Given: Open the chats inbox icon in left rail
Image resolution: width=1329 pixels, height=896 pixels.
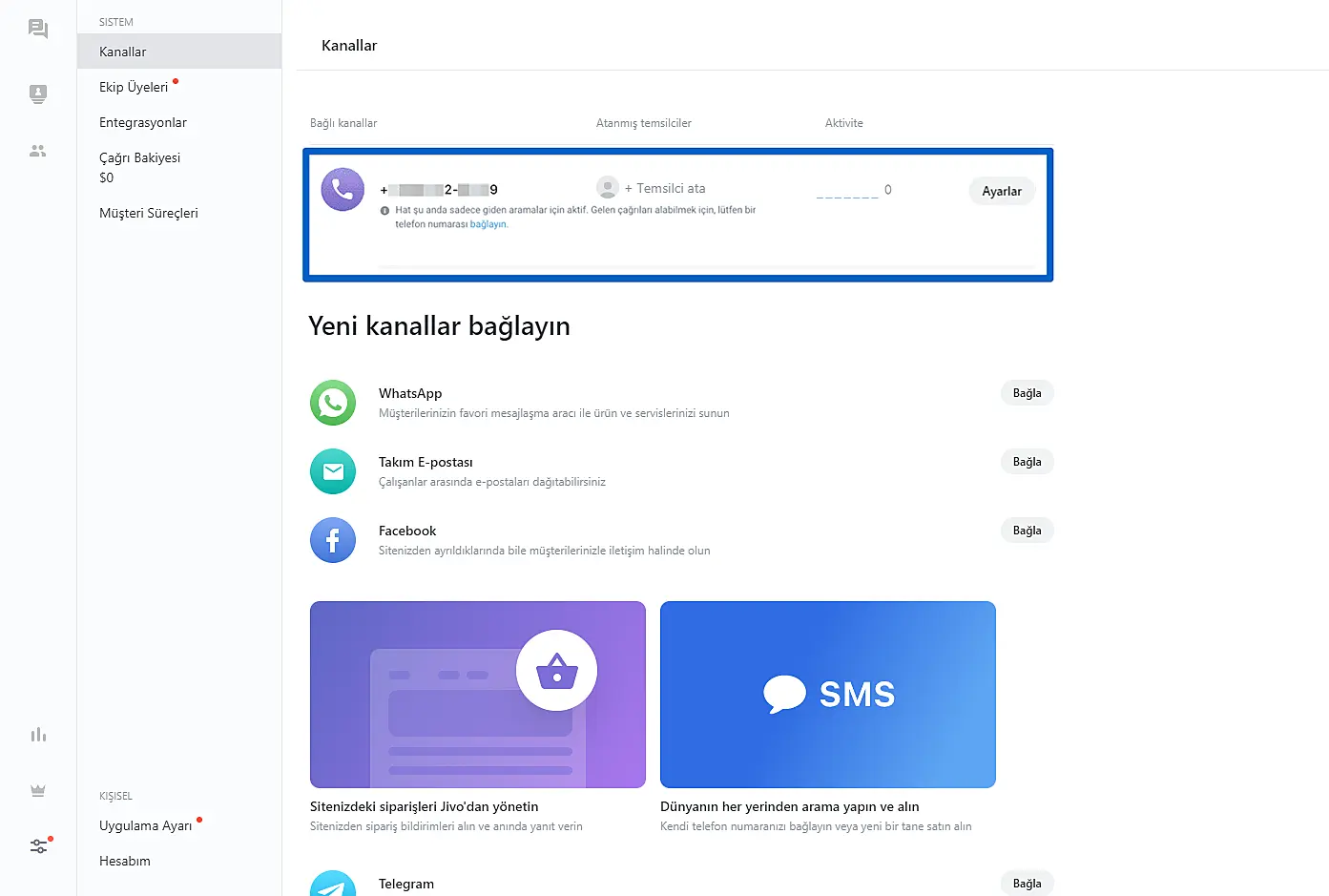Looking at the screenshot, I should (x=38, y=29).
